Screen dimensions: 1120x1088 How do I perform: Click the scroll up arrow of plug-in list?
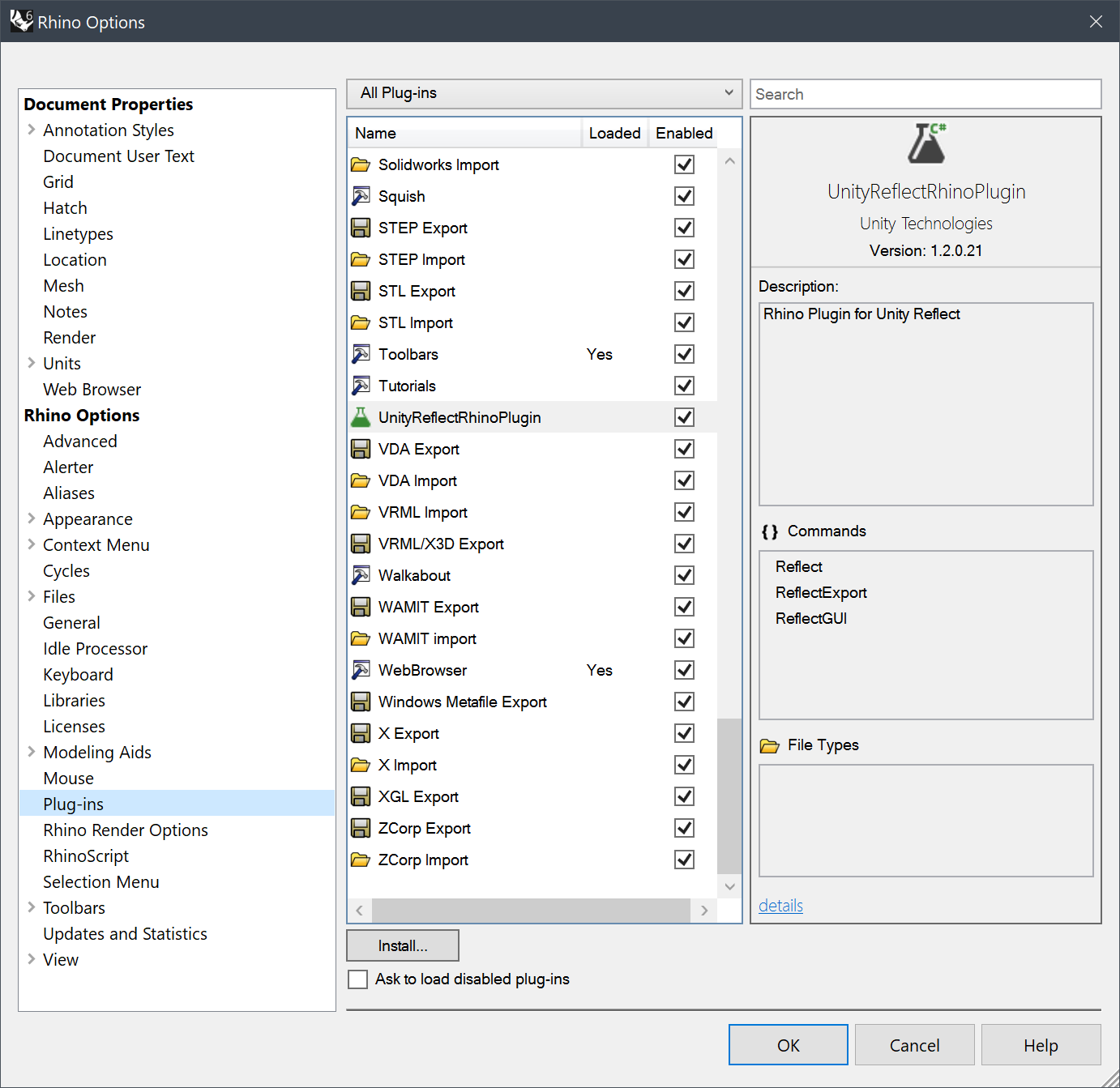[729, 161]
